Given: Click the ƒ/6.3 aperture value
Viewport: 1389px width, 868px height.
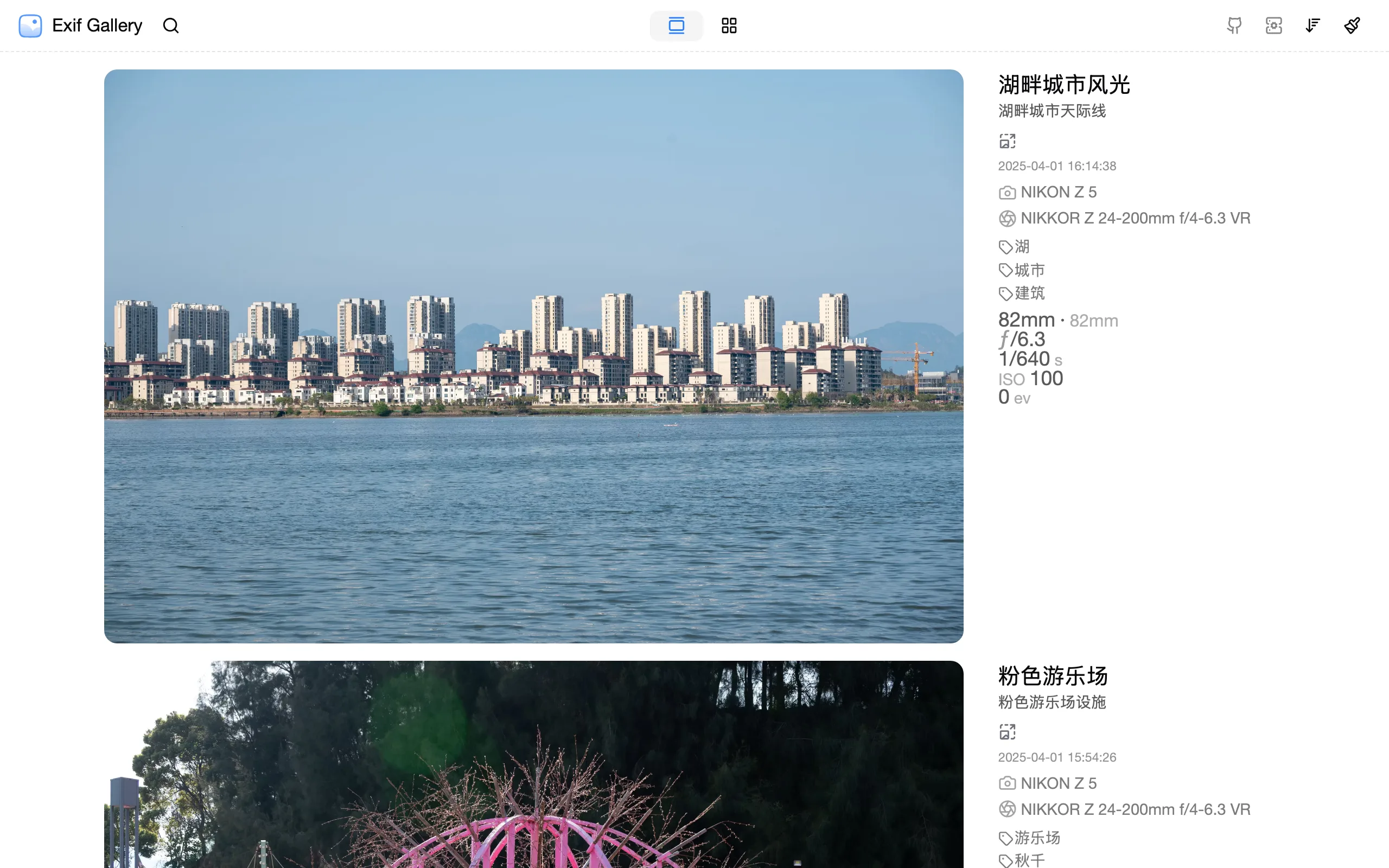Looking at the screenshot, I should (1022, 339).
